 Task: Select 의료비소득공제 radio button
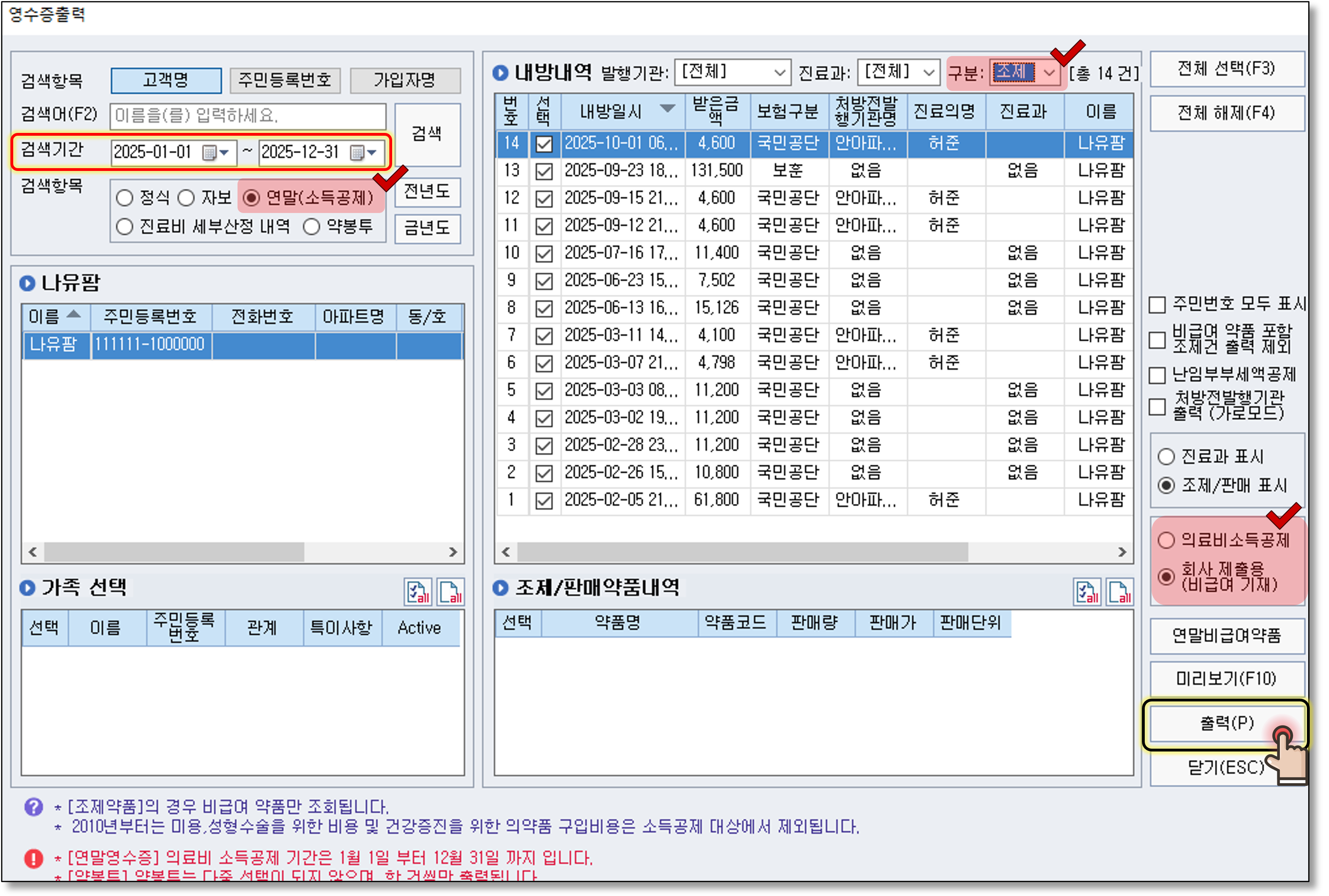[1166, 540]
